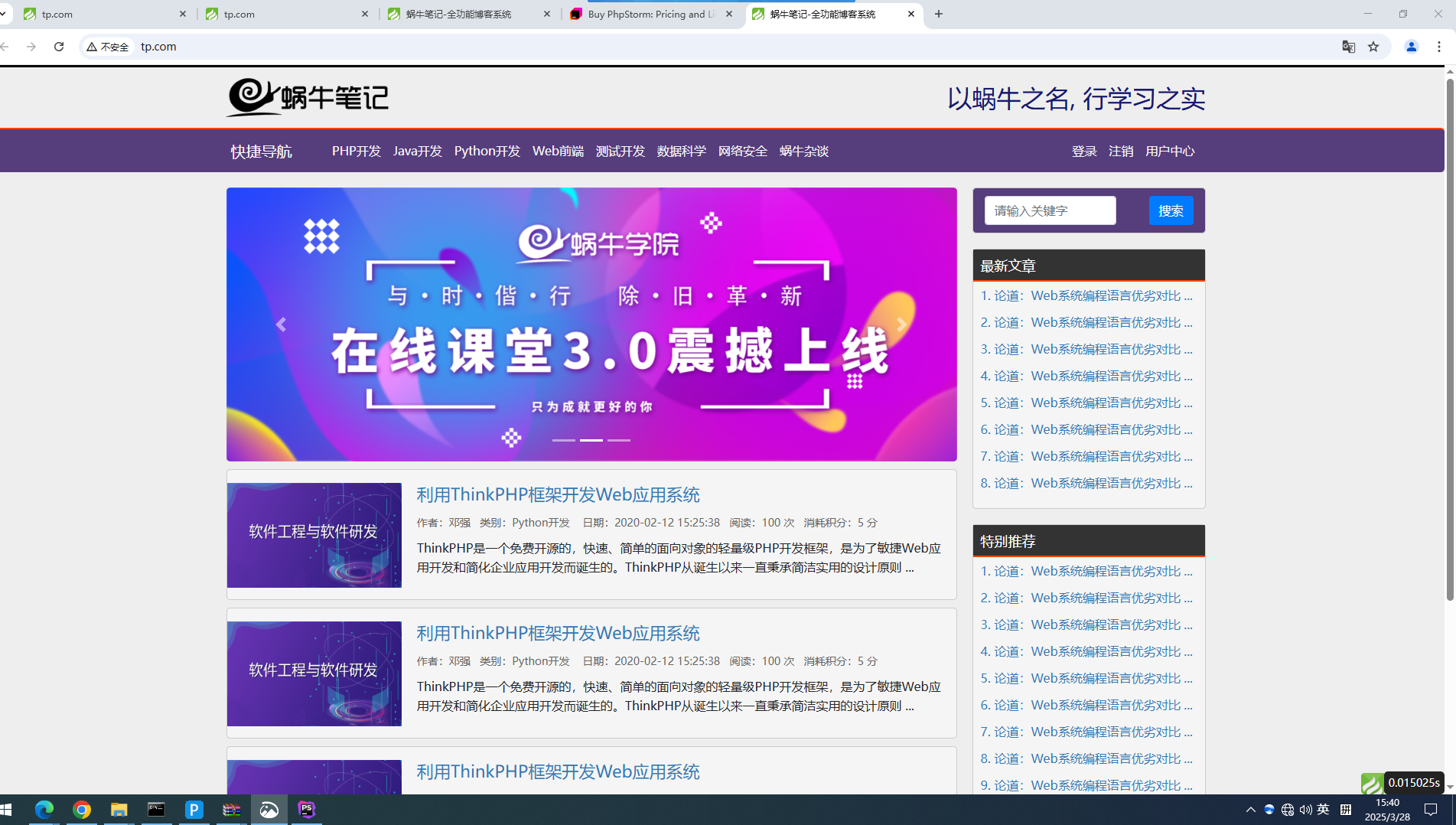The image size is (1456, 825).
Task: Open the 网络安全 nav menu item
Action: (742, 151)
